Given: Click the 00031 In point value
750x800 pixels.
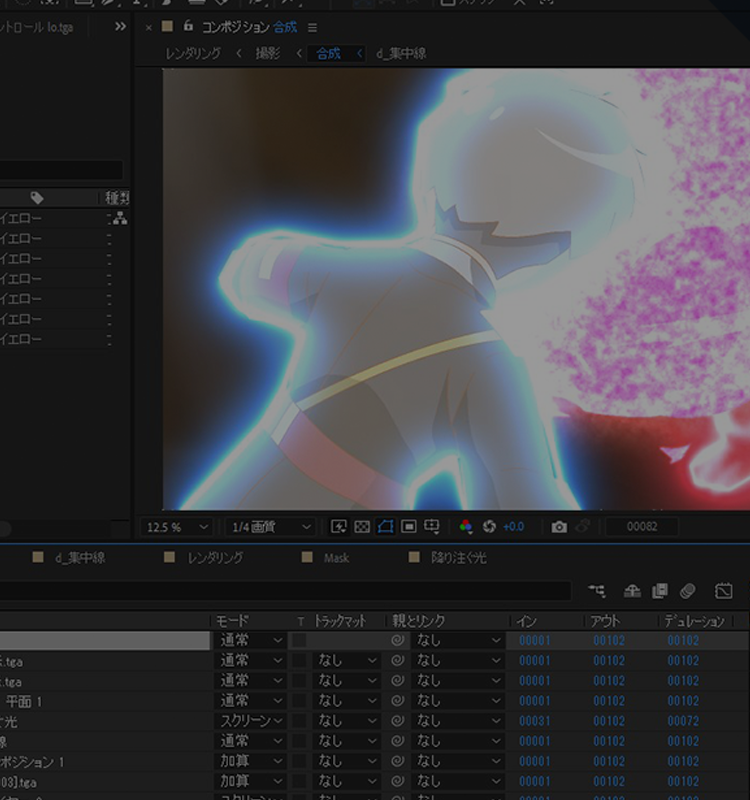Looking at the screenshot, I should coord(535,721).
